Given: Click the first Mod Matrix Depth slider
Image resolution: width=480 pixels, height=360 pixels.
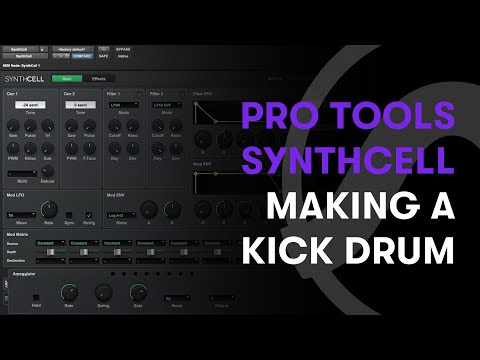Looking at the screenshot, I should [51, 252].
